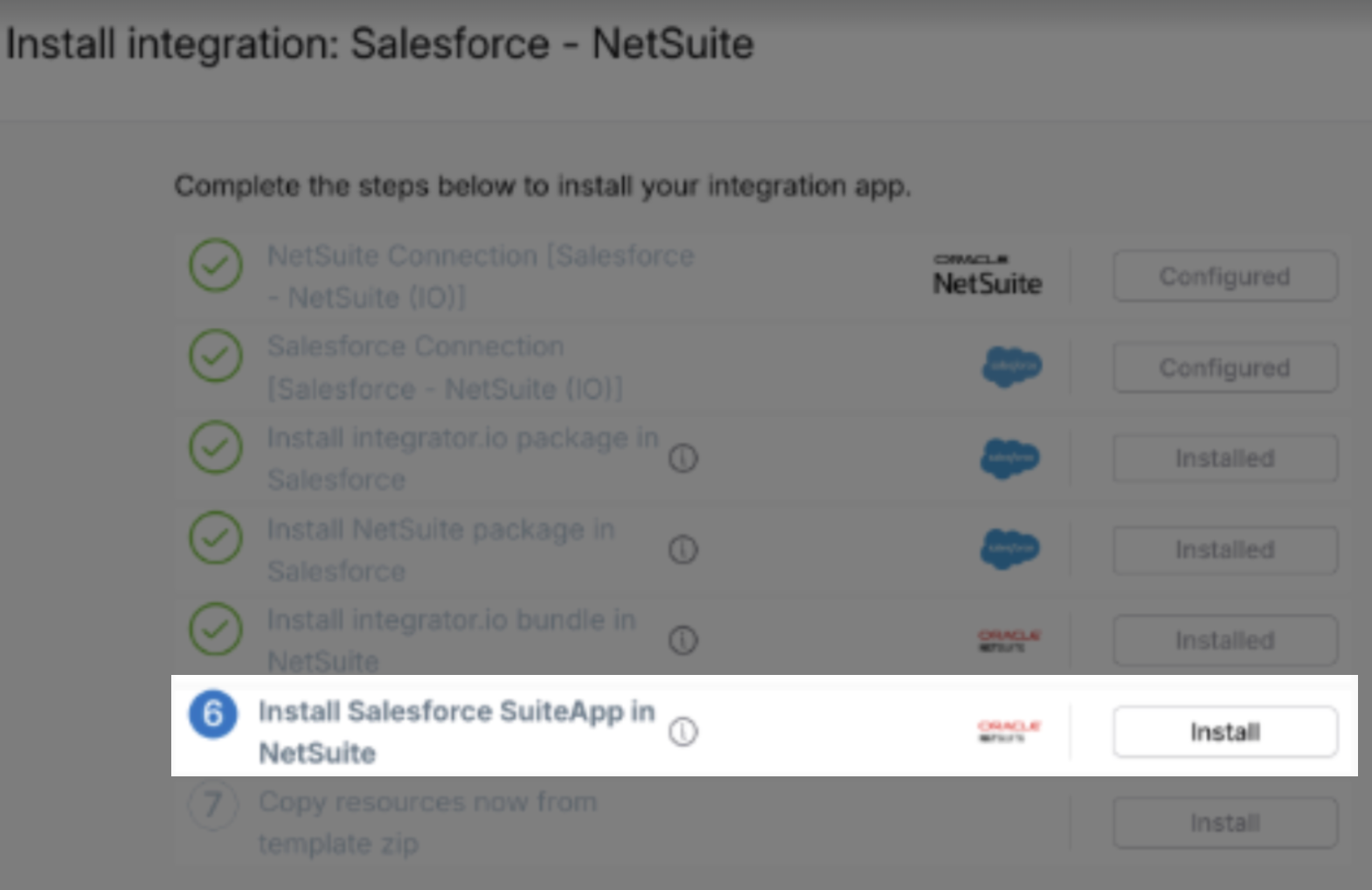Screen dimensions: 1372x890
Task: Click the blue step 6 number badge
Action: tap(213, 714)
